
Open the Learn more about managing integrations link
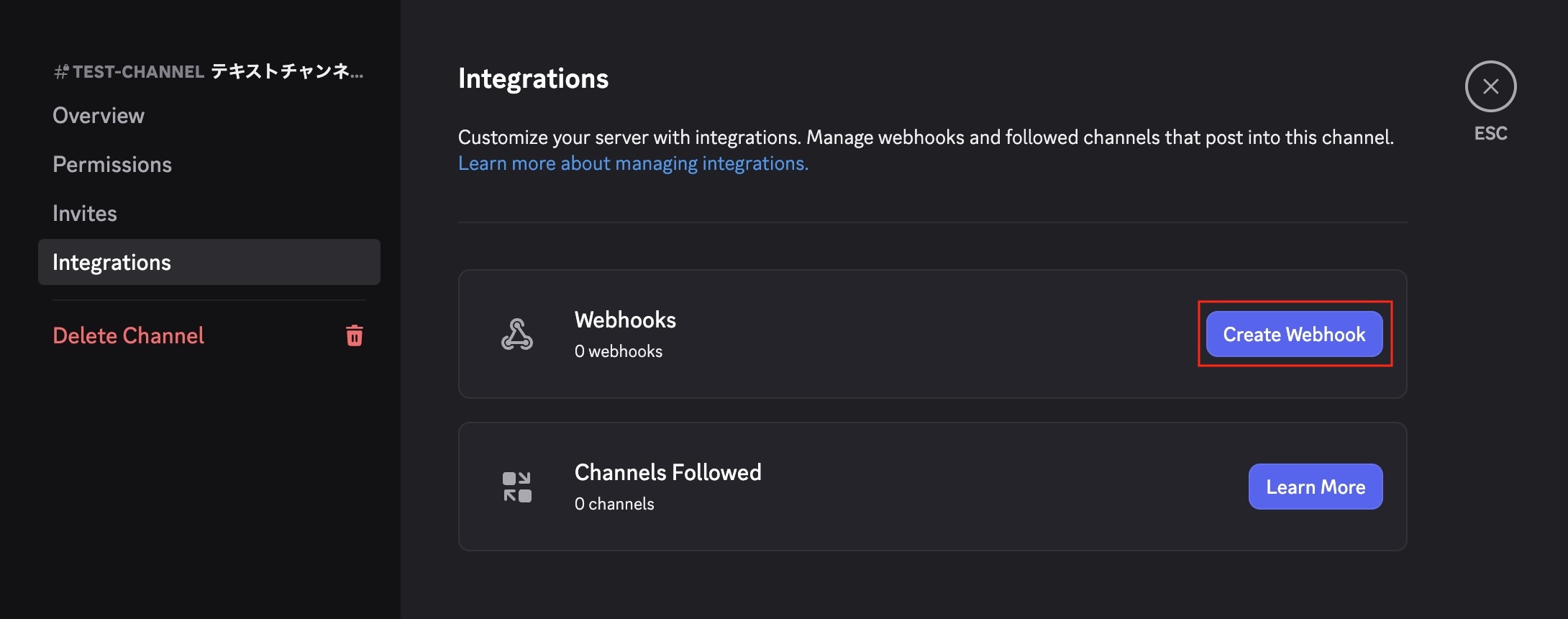click(633, 163)
